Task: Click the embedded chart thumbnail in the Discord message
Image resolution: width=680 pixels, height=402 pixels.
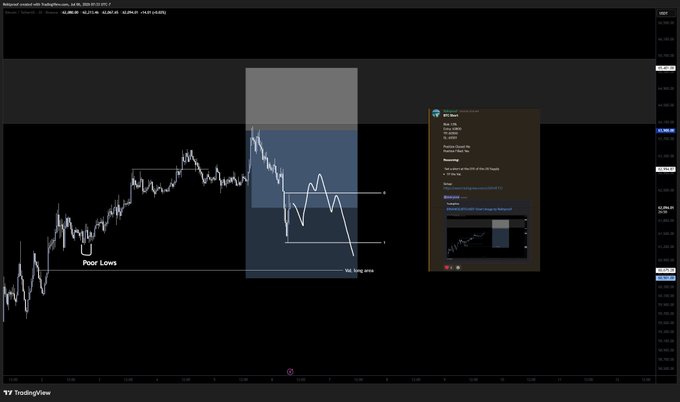Action: point(487,237)
